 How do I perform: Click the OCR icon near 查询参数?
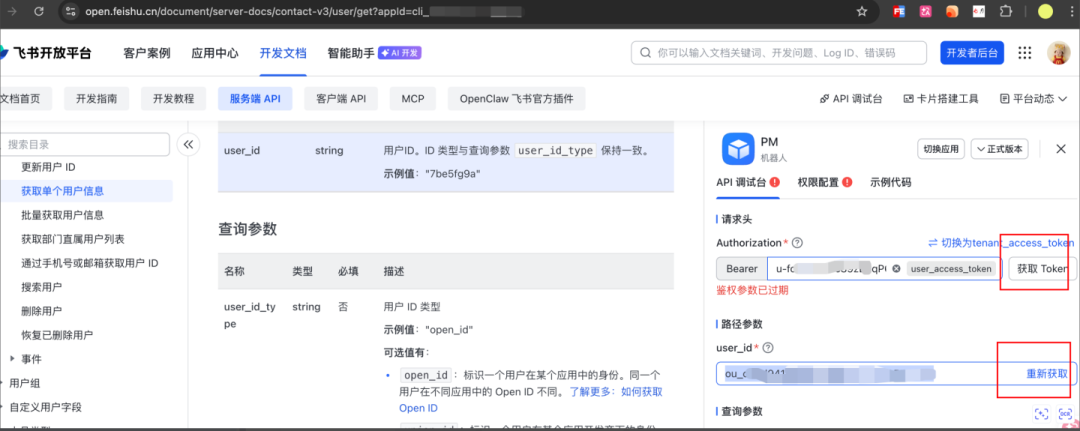tap(1066, 414)
